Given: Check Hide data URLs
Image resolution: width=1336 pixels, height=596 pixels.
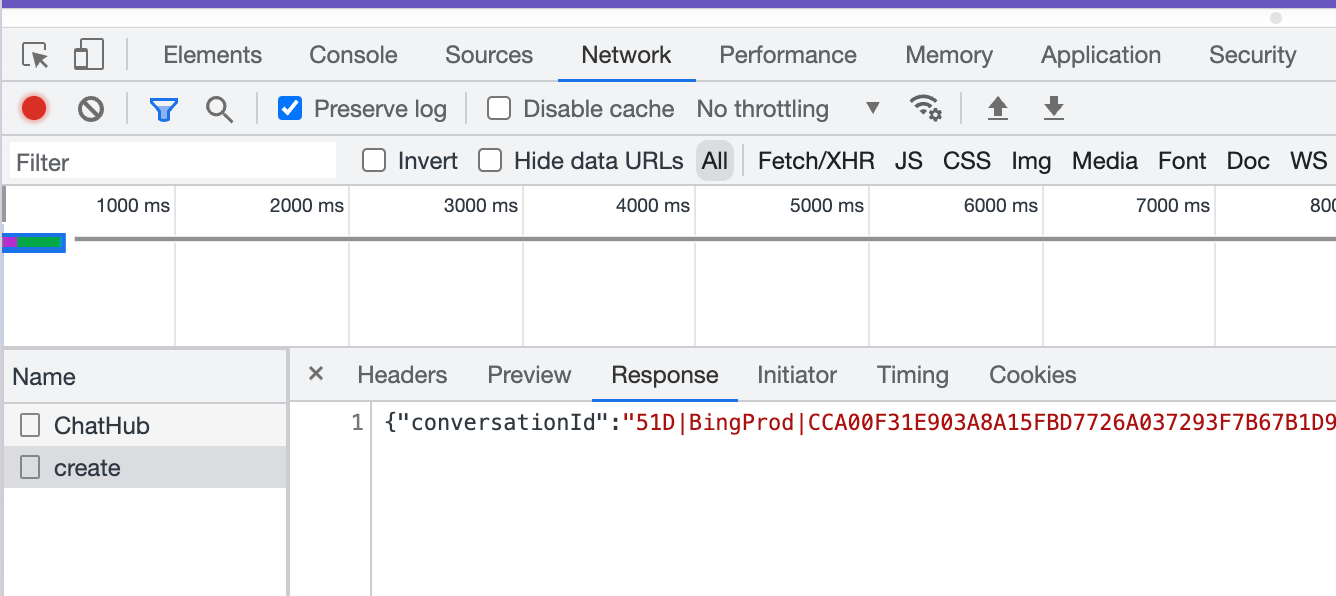Looking at the screenshot, I should click(x=490, y=160).
